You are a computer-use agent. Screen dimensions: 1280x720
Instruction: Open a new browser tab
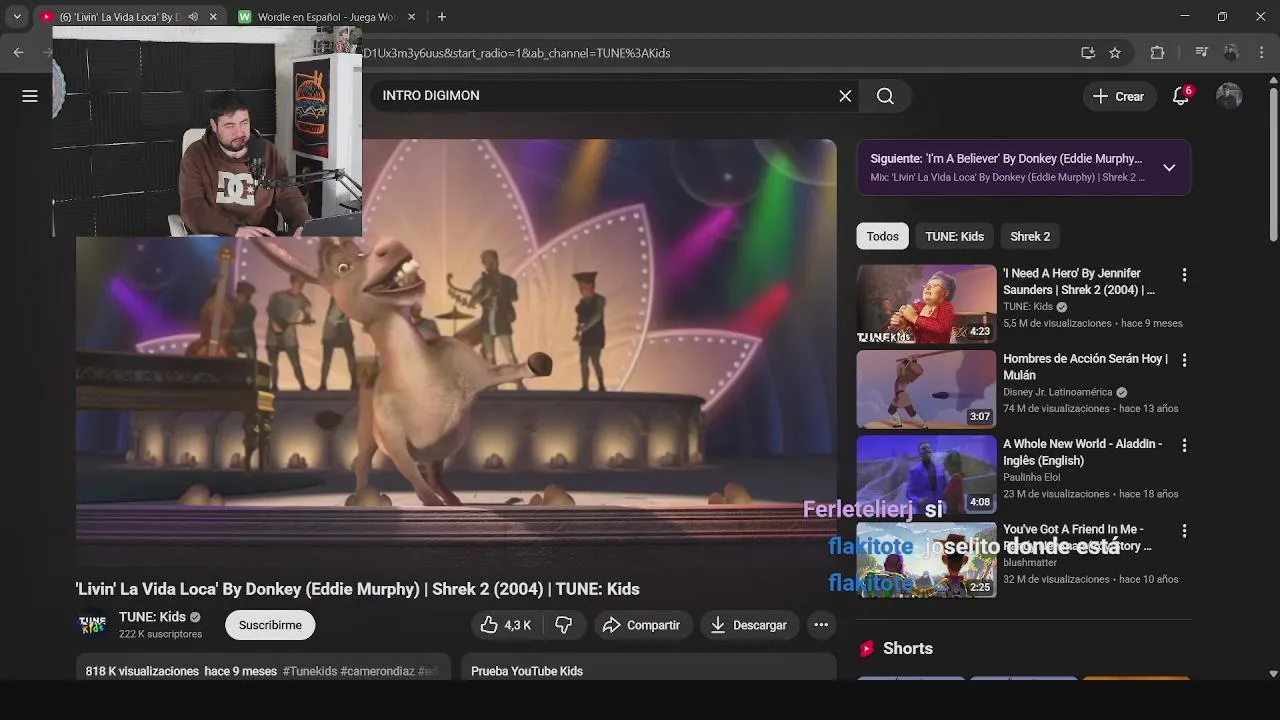pyautogui.click(x=442, y=17)
